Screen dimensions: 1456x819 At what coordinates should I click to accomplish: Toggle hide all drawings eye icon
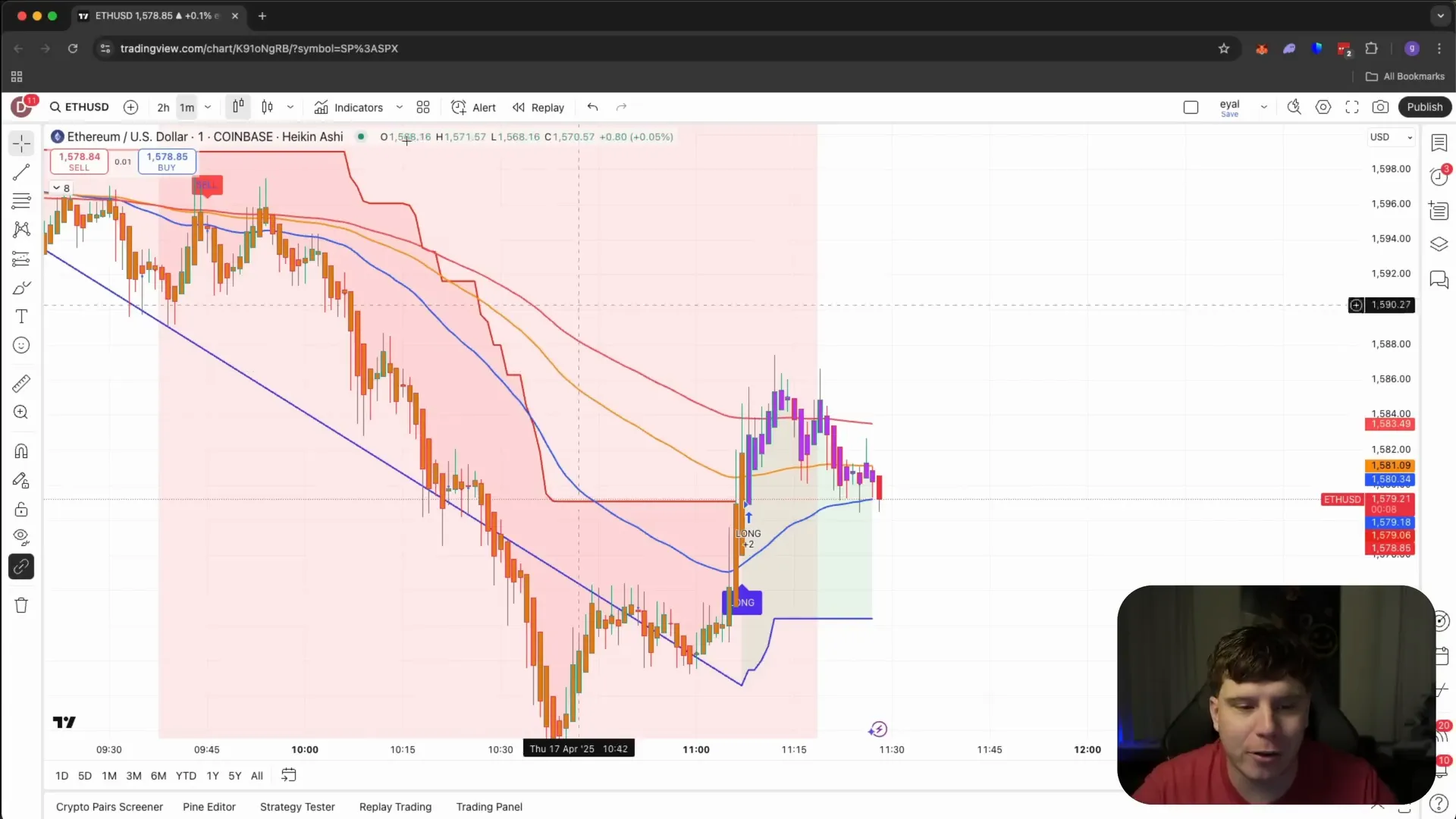[21, 538]
